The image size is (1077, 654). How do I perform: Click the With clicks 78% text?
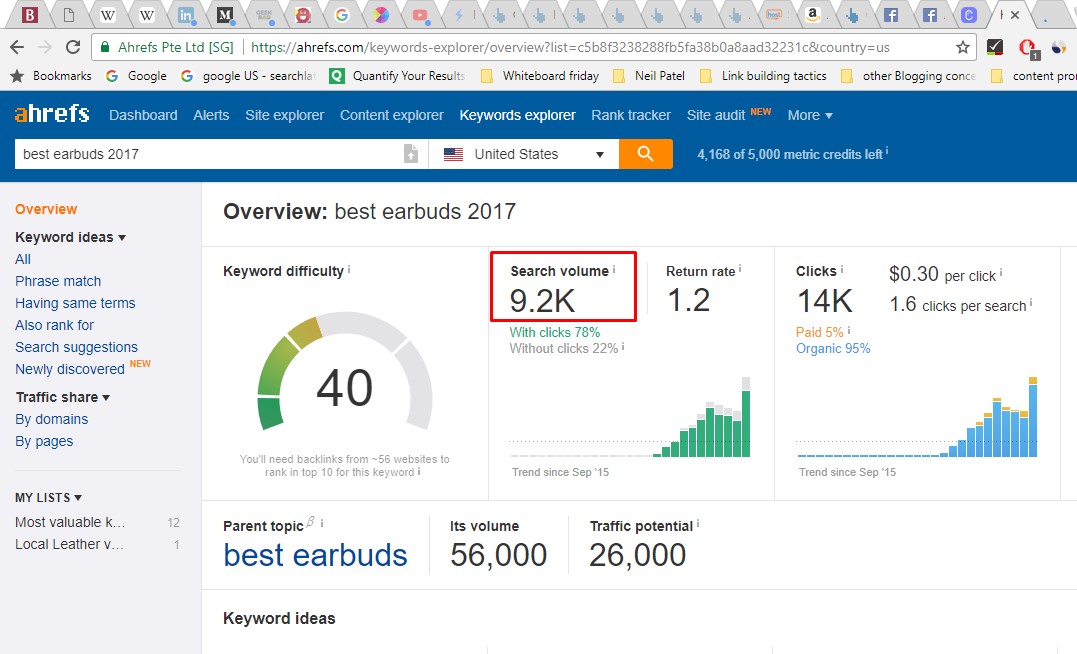(x=555, y=332)
